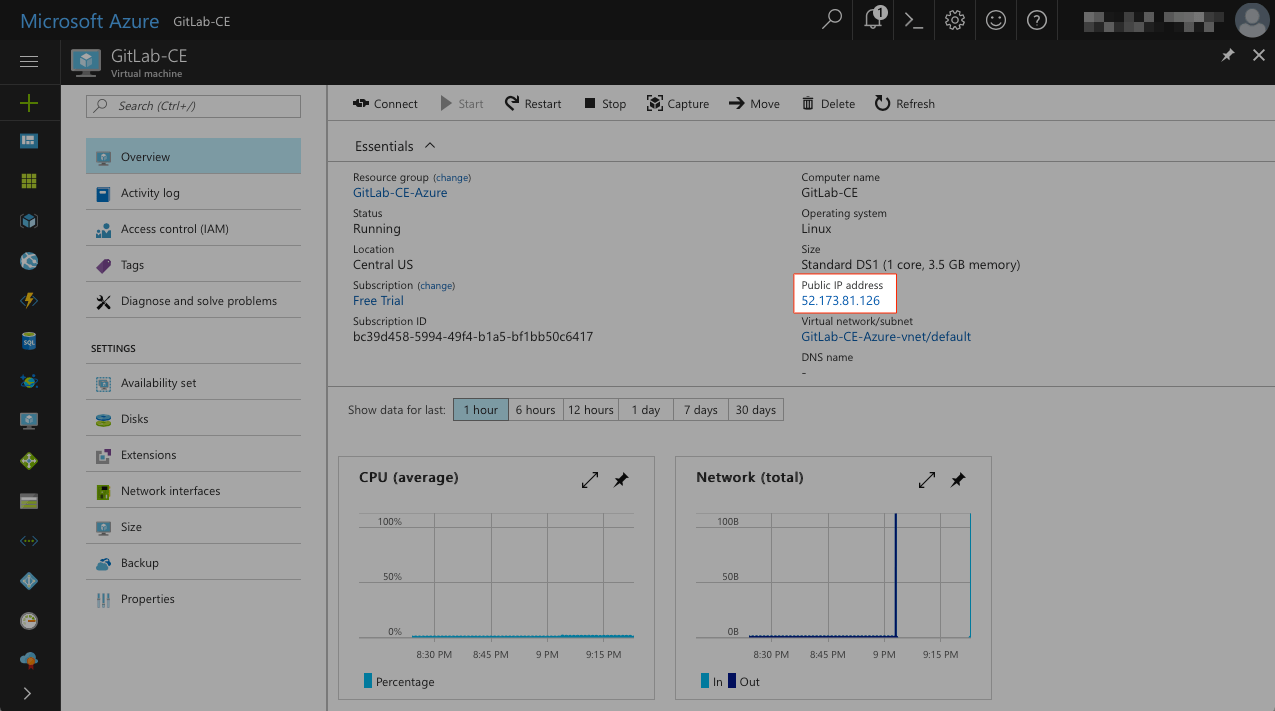Show data for the last 7 days
1275x711 pixels.
[x=700, y=409]
